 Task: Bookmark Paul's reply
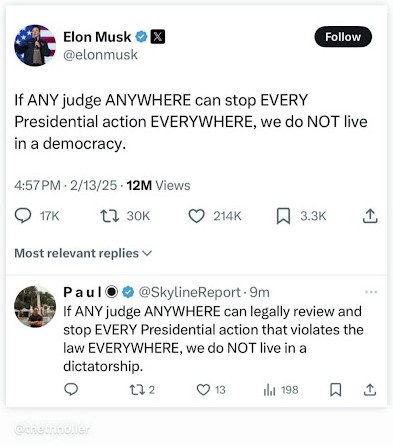pos(335,389)
